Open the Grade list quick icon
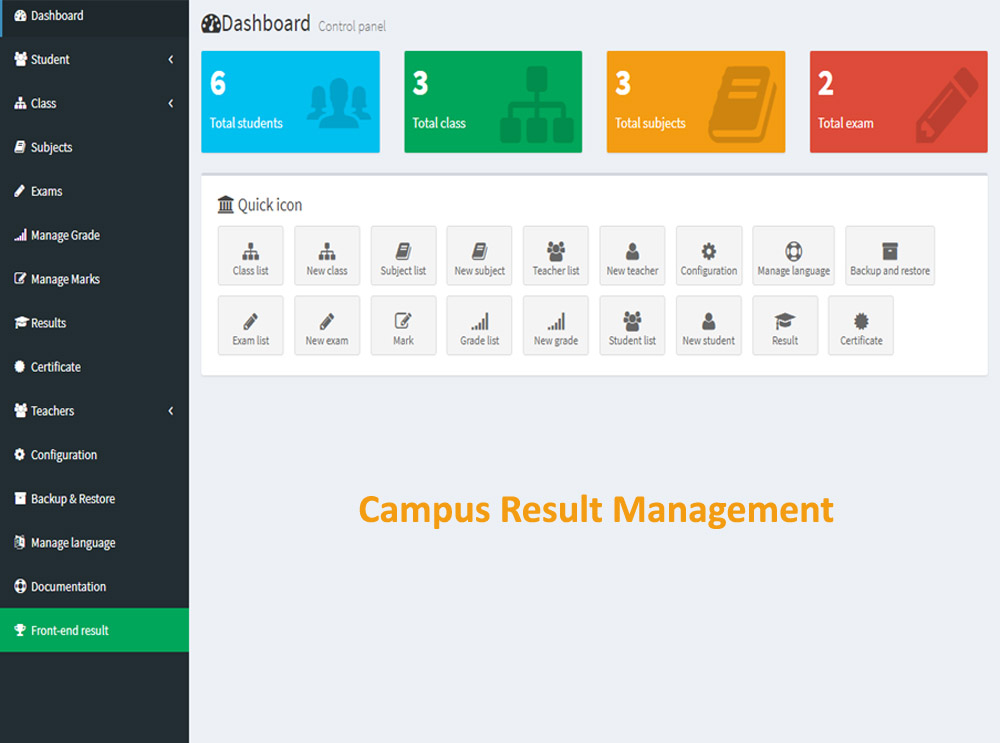The width and height of the screenshot is (1000, 743). 479,325
